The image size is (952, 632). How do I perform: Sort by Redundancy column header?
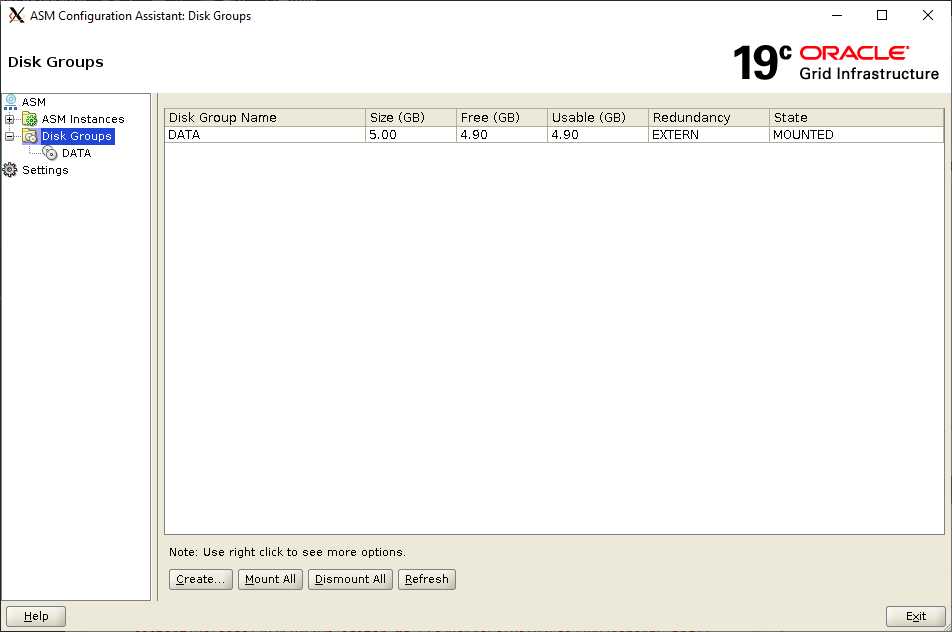point(709,117)
